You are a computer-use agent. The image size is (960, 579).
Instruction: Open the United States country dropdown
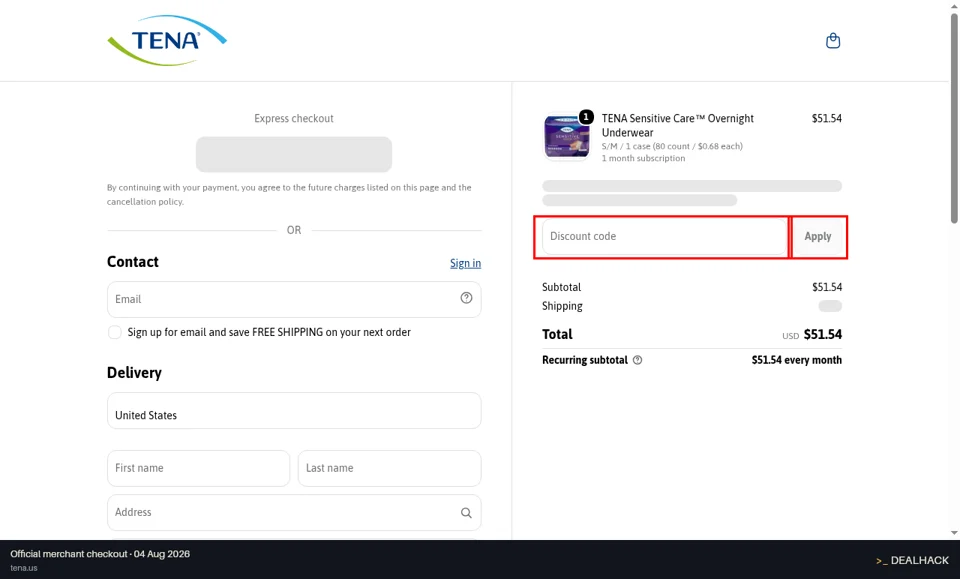294,411
